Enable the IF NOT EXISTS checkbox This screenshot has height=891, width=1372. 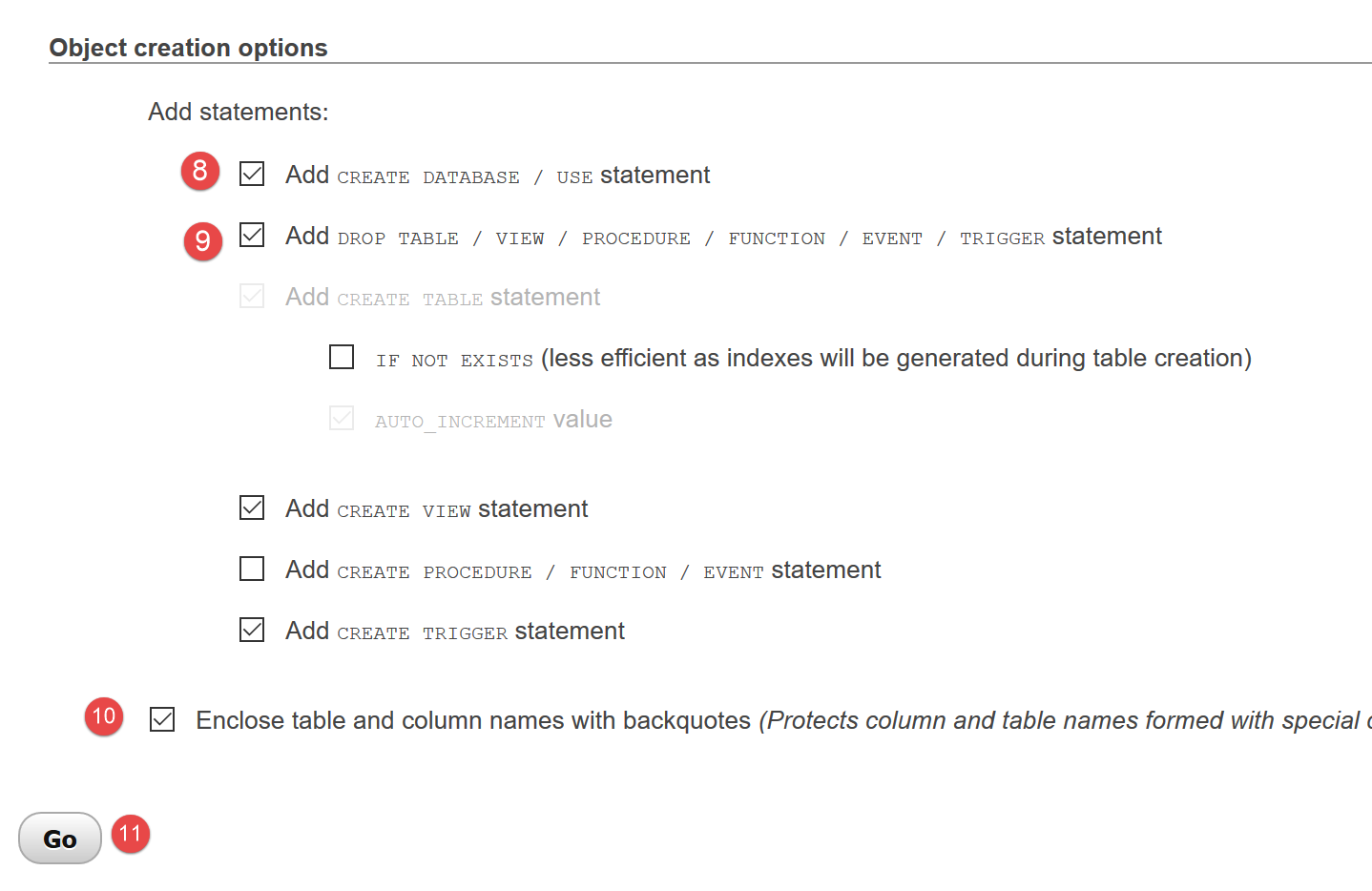(342, 357)
